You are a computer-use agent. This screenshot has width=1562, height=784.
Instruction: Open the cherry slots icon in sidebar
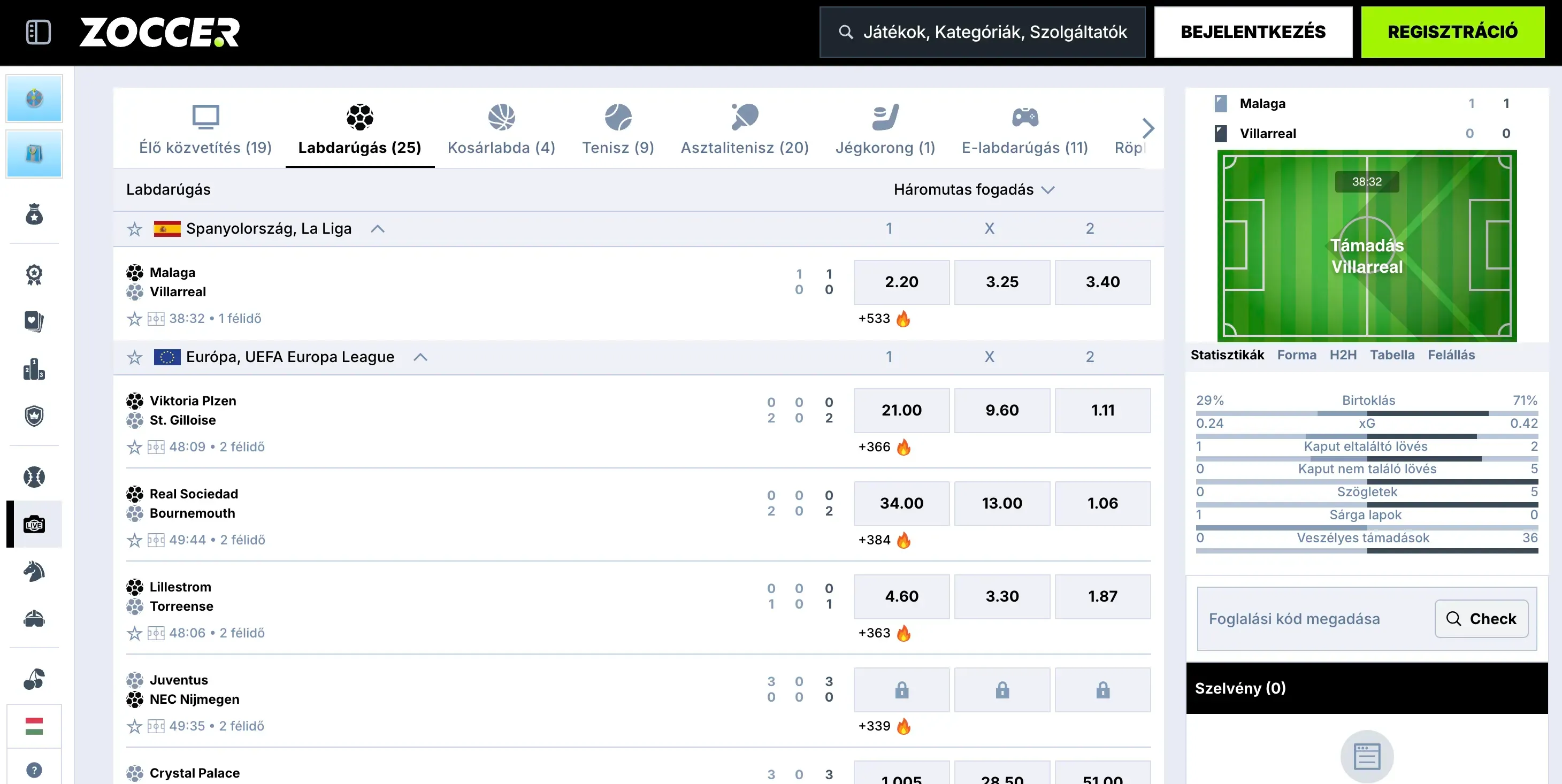pos(34,679)
